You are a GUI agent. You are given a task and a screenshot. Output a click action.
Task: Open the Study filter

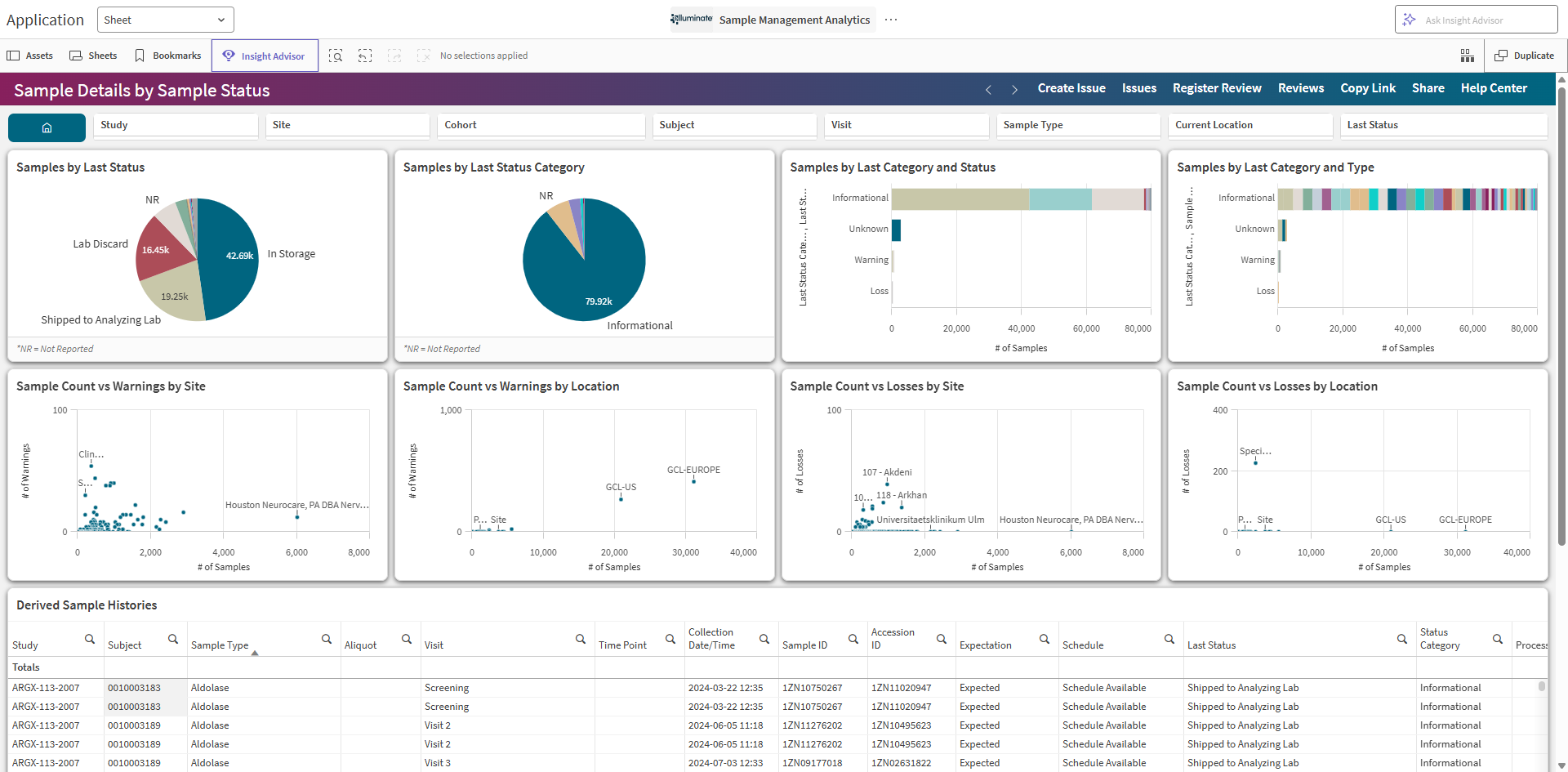pos(176,125)
